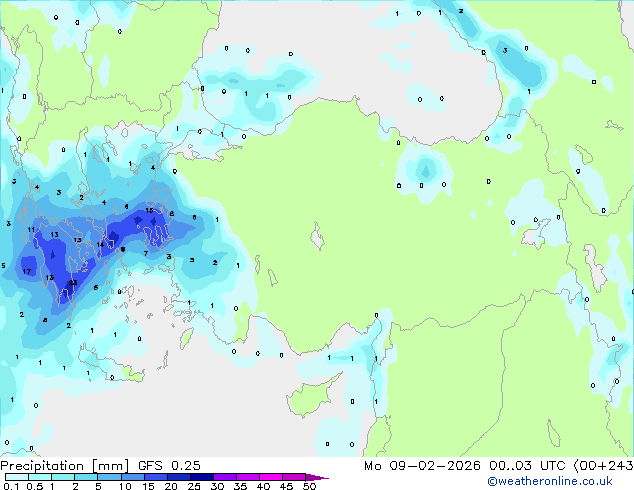Select the 35–40 mm legend color swatch
The width and height of the screenshot is (634, 490).
point(248,477)
